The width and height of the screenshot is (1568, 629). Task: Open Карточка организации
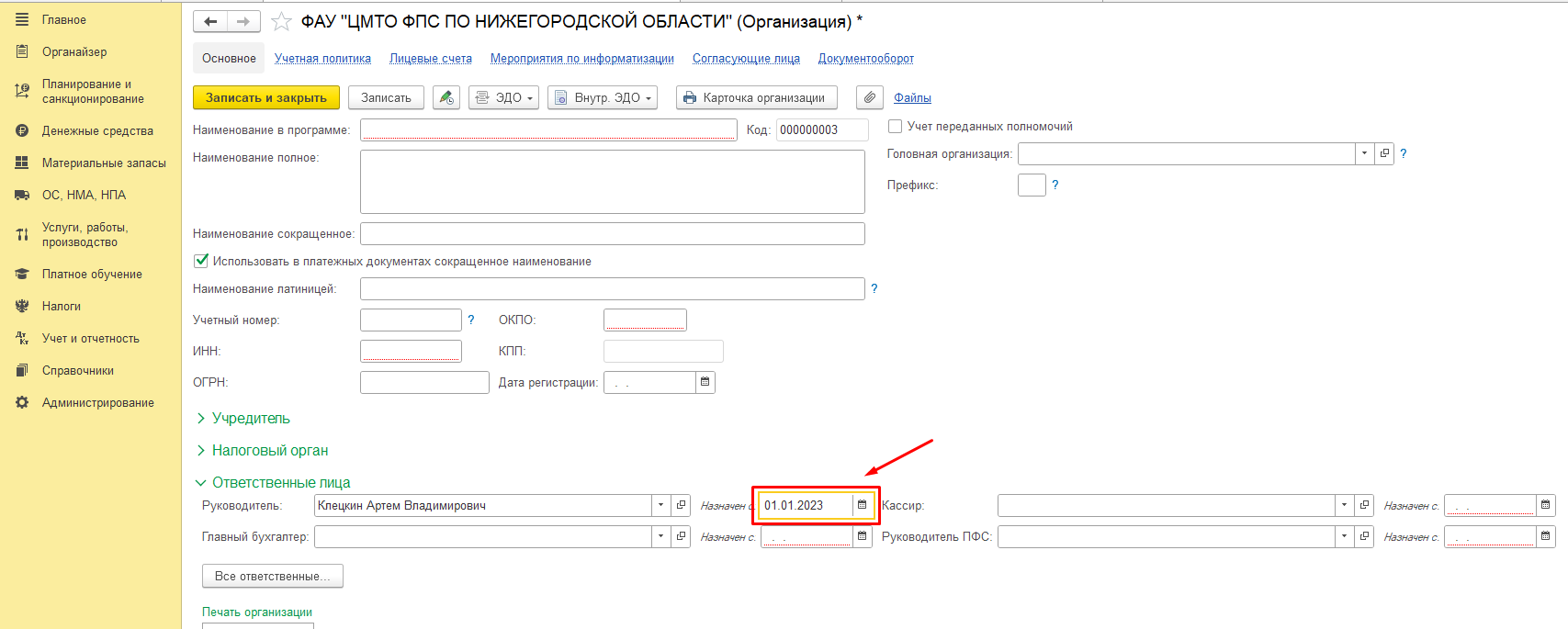pyautogui.click(x=757, y=97)
